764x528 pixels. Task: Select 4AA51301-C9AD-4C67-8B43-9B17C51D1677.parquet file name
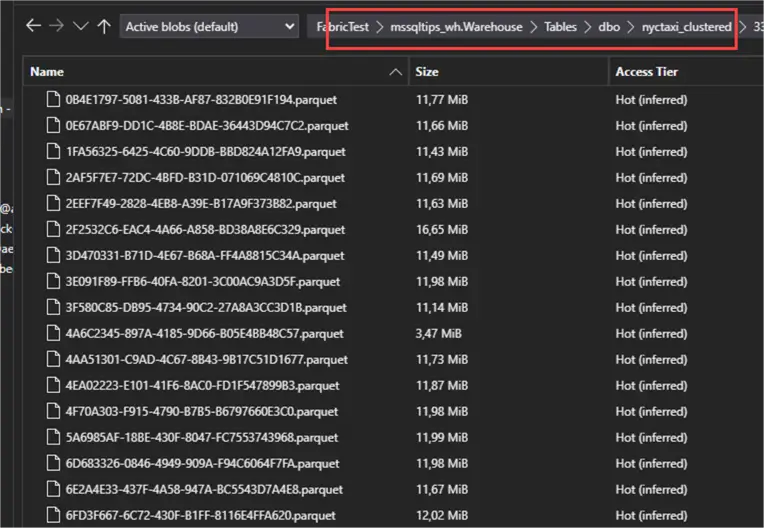(x=207, y=359)
